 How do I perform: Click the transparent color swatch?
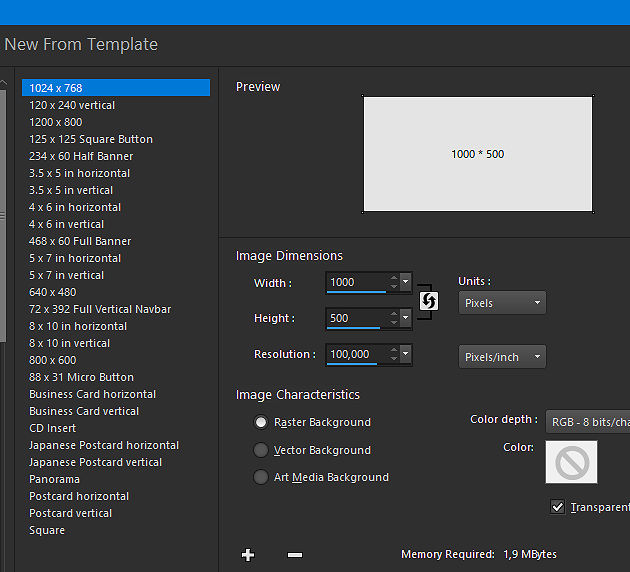(571, 463)
